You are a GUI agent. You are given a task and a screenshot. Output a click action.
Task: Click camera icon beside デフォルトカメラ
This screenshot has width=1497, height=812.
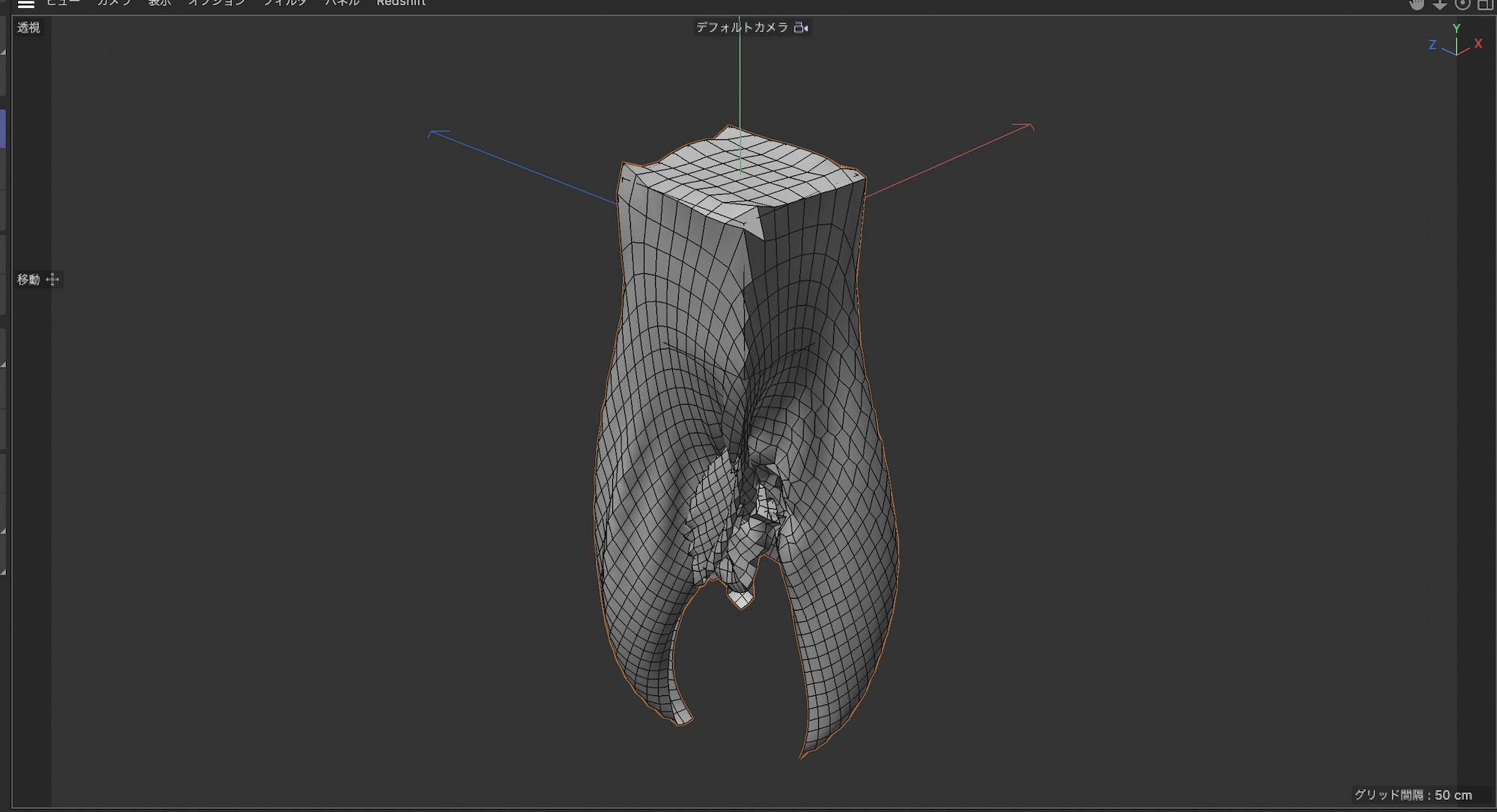[x=801, y=28]
